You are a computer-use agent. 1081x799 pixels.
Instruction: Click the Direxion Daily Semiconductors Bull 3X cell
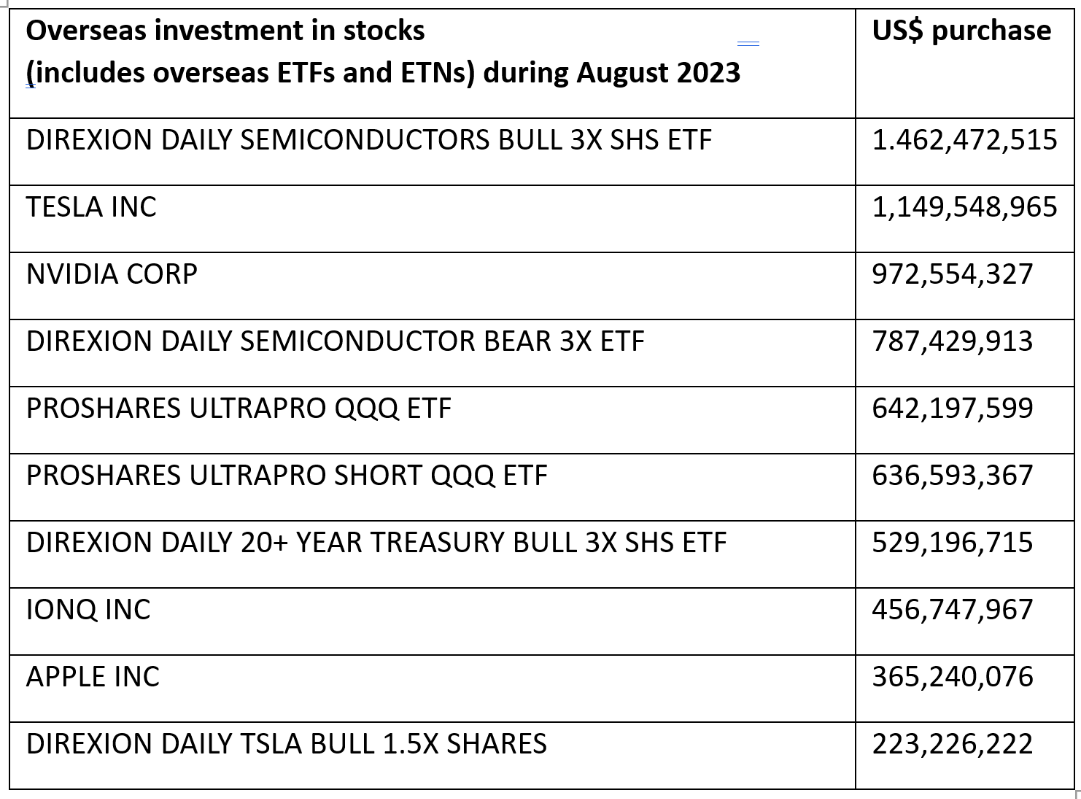368,140
